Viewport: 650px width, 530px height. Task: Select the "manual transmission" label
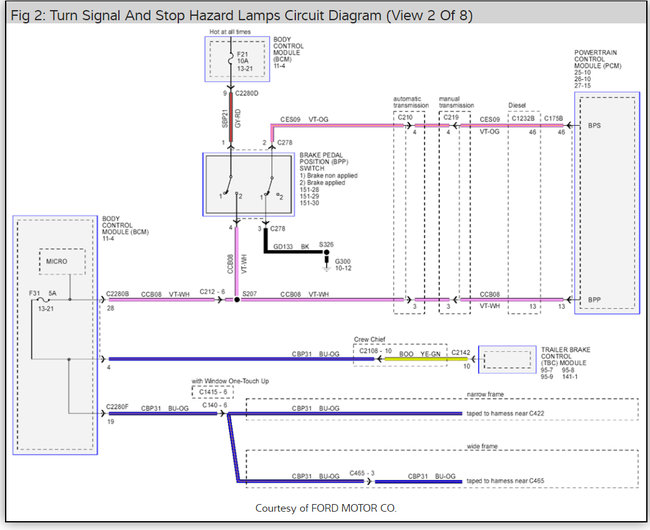tap(456, 102)
